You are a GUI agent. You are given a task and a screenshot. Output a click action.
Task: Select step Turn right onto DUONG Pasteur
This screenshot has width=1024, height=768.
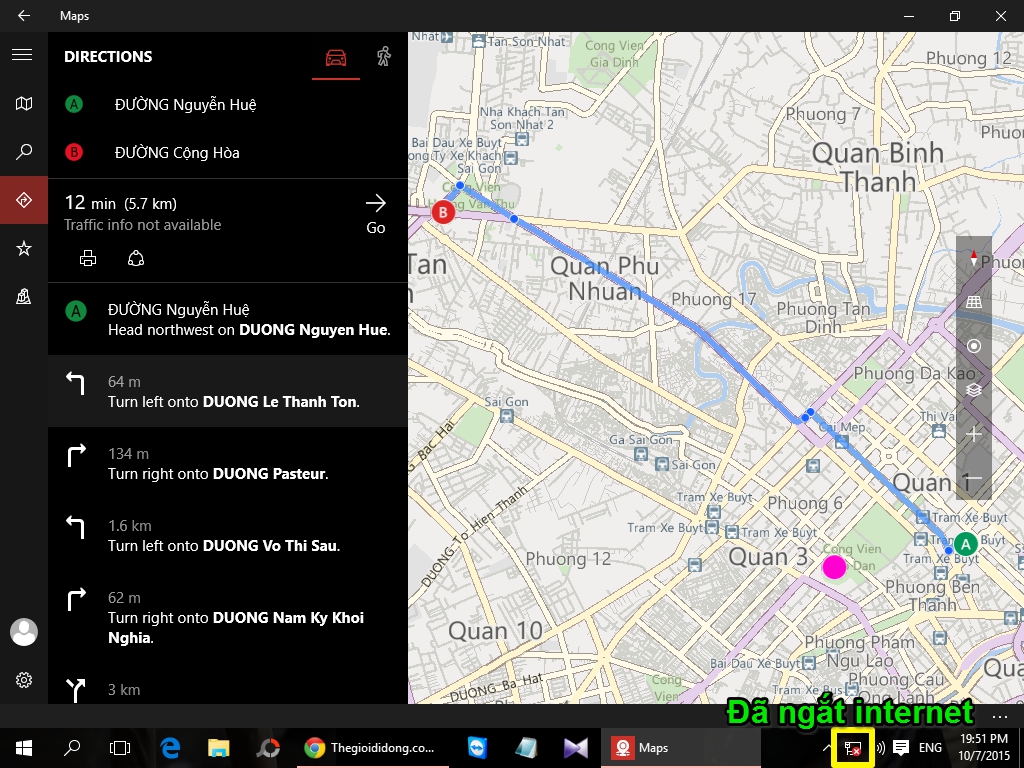point(228,463)
